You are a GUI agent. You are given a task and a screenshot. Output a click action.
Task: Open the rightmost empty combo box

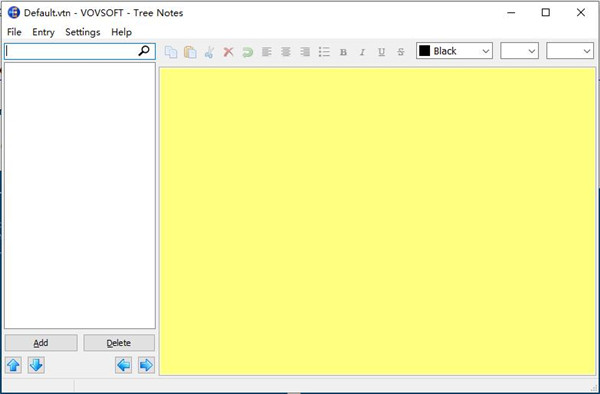[x=570, y=51]
